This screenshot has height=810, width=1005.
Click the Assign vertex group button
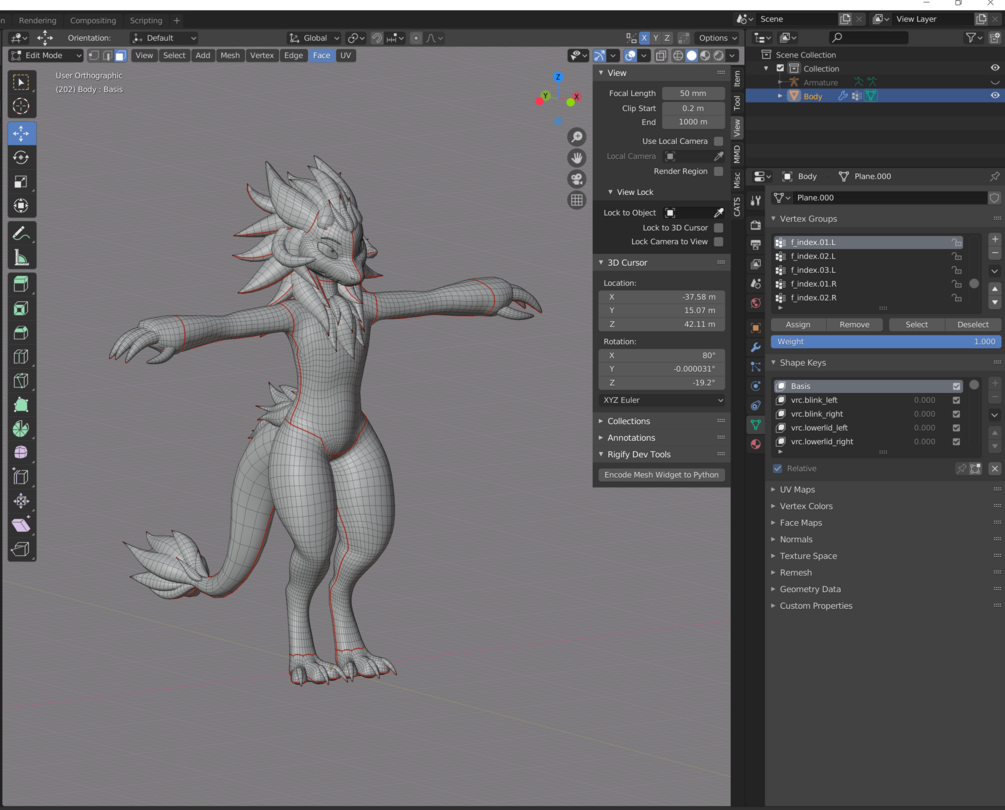[x=798, y=324]
